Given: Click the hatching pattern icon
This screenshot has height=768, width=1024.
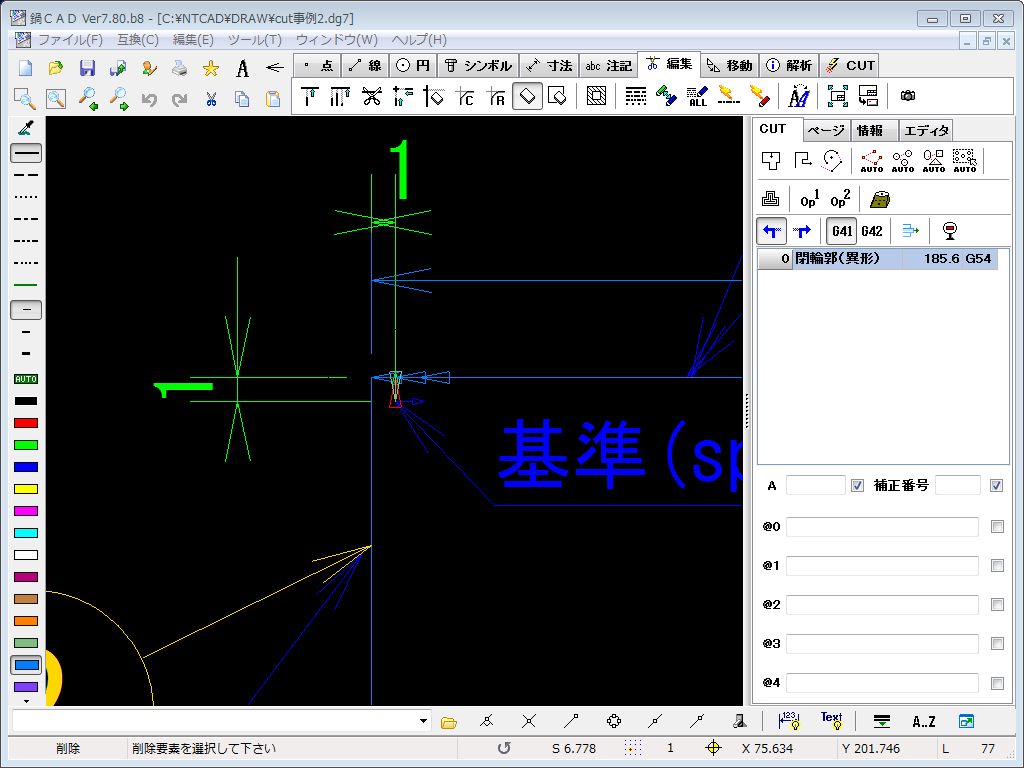Looking at the screenshot, I should 596,96.
